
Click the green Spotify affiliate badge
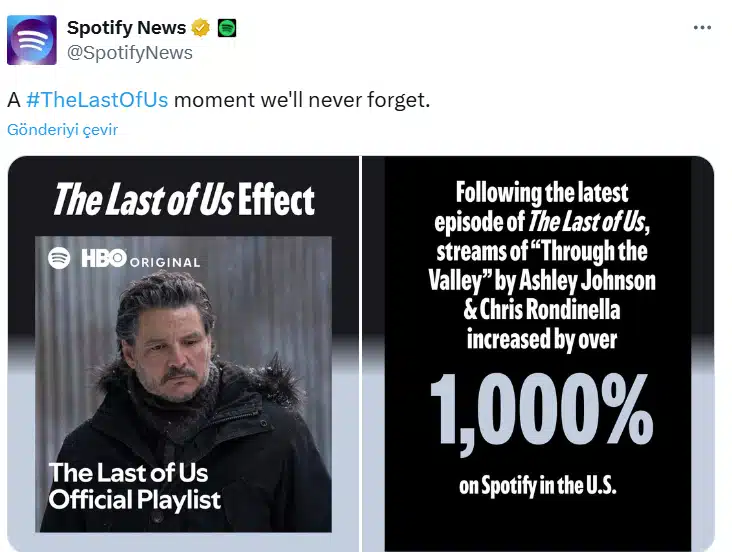(x=227, y=28)
